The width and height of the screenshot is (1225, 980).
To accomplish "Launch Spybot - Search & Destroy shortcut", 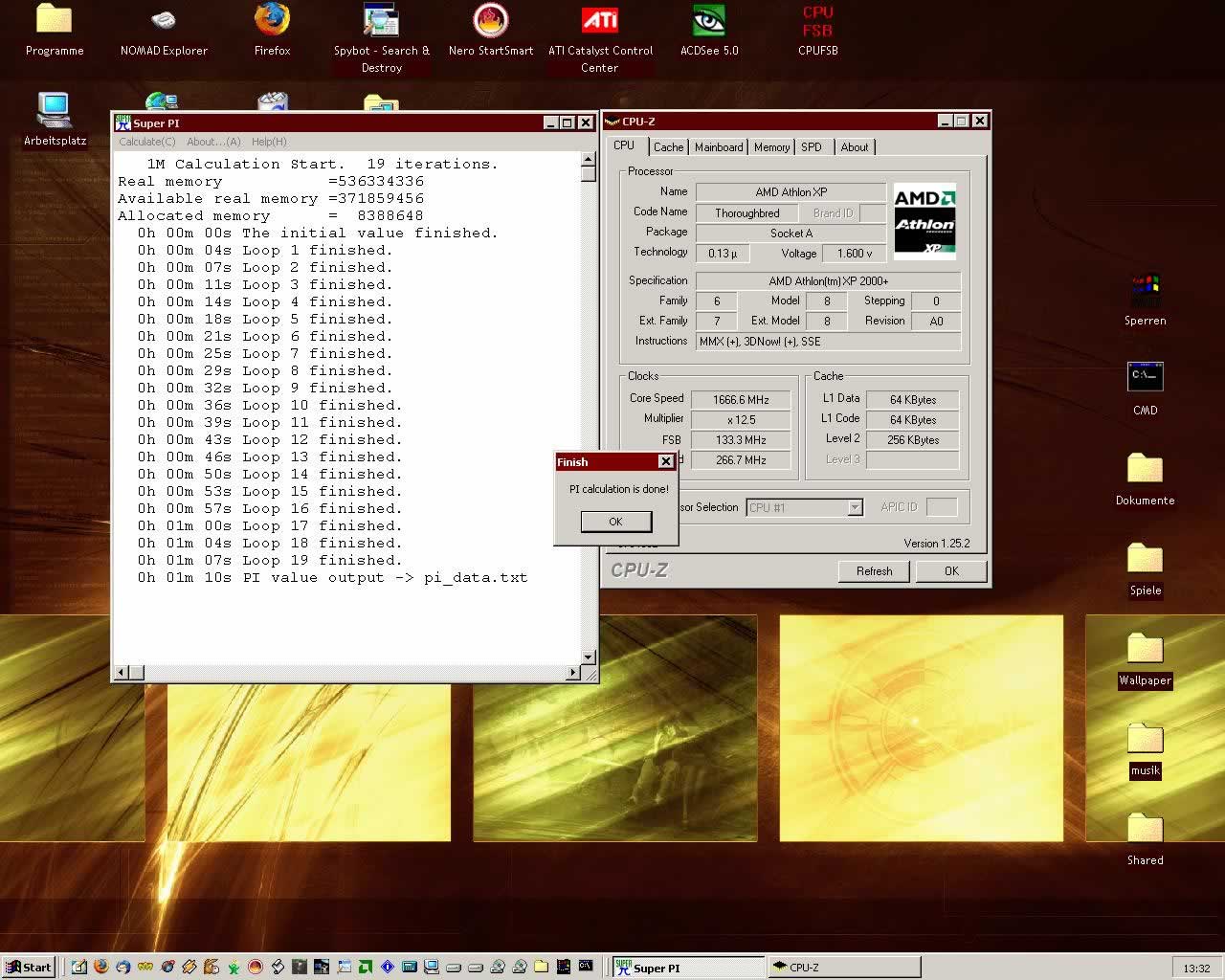I will [381, 38].
